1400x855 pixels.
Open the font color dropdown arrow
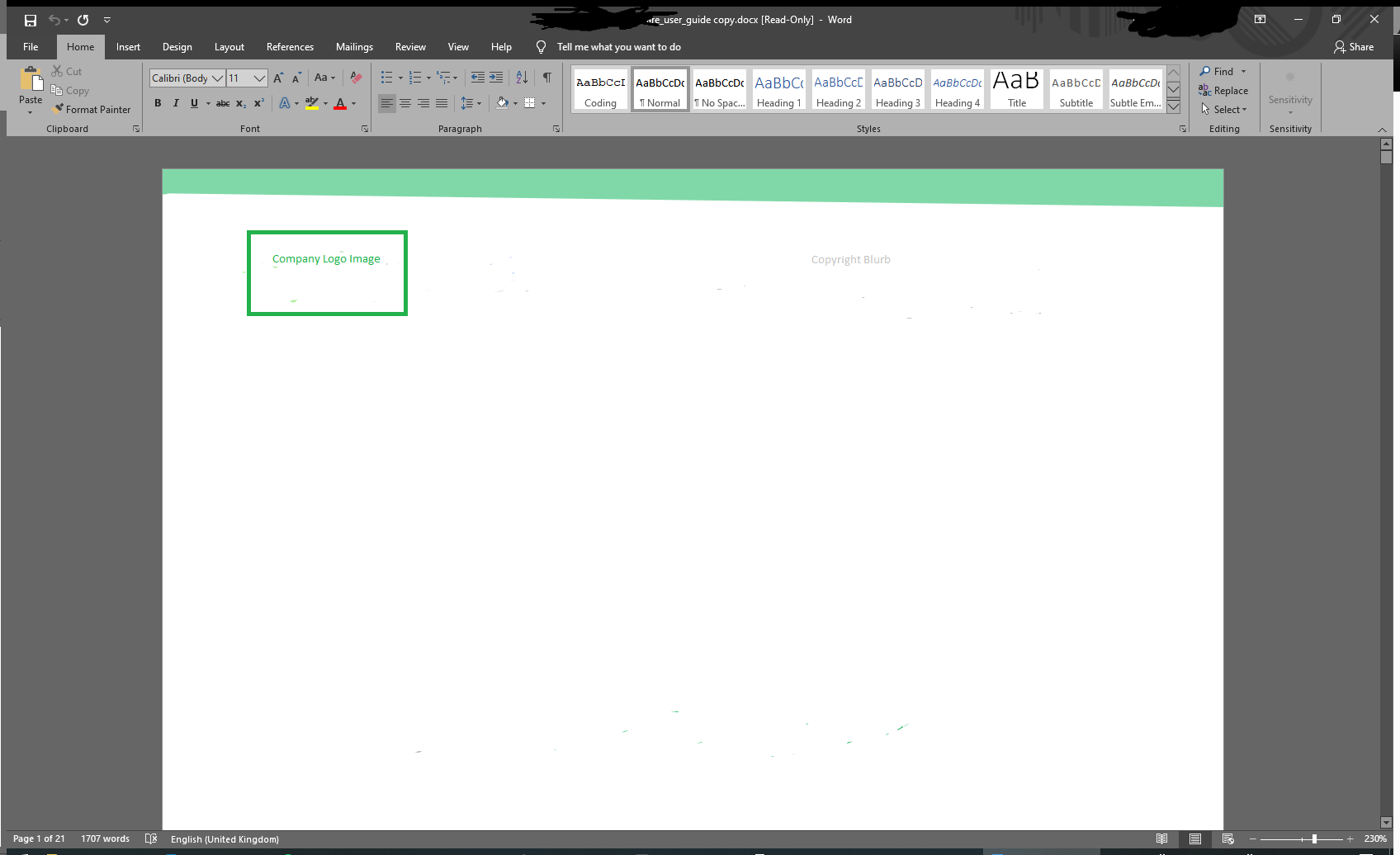(x=354, y=103)
